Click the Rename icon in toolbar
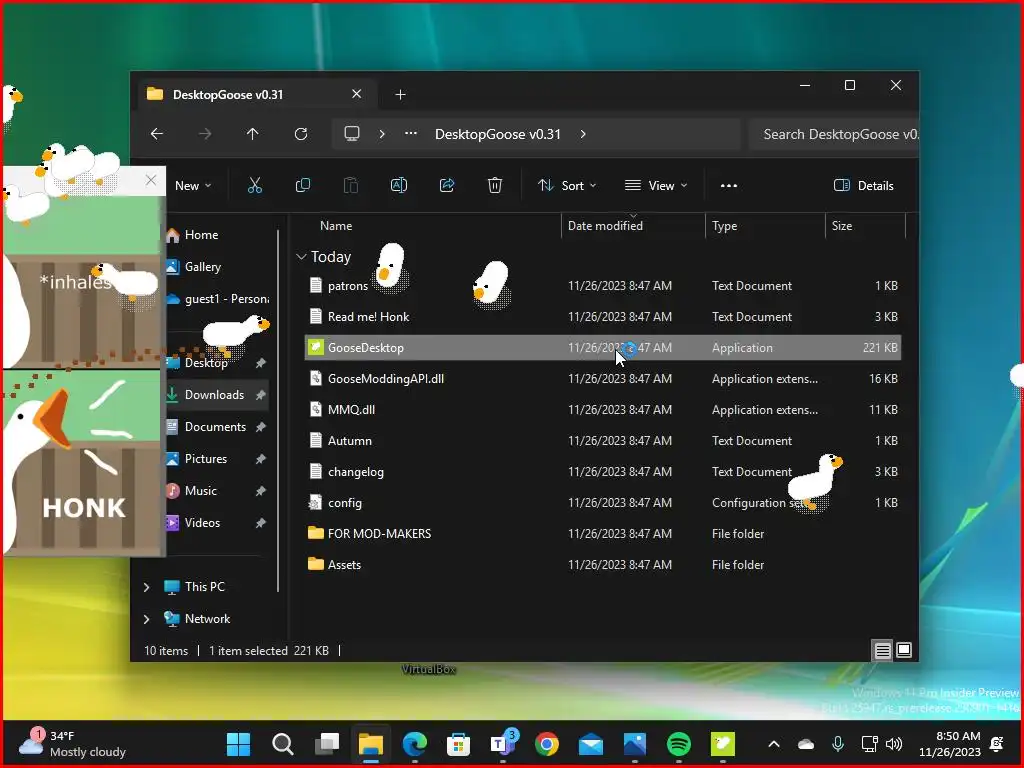 pyautogui.click(x=398, y=185)
